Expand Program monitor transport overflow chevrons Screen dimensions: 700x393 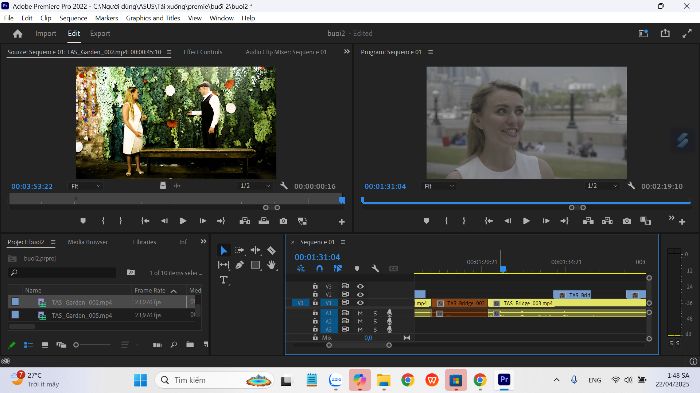click(x=671, y=218)
